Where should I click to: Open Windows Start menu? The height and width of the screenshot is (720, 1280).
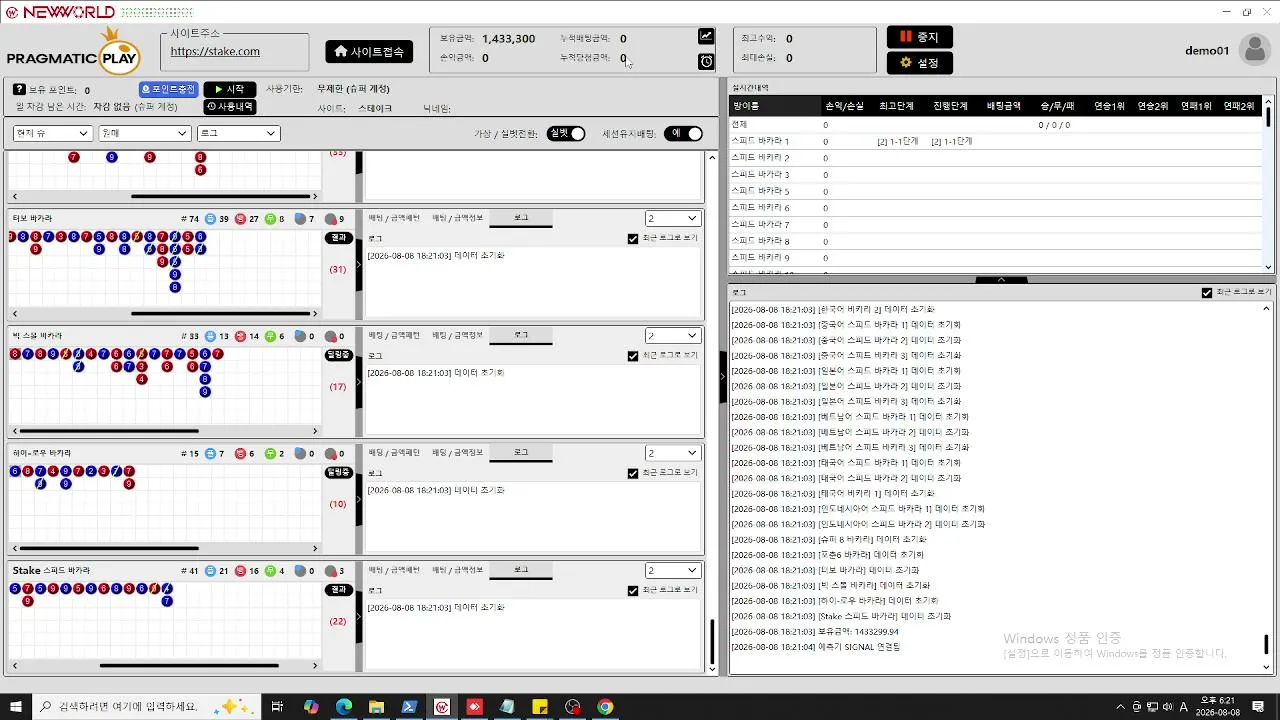click(x=16, y=707)
